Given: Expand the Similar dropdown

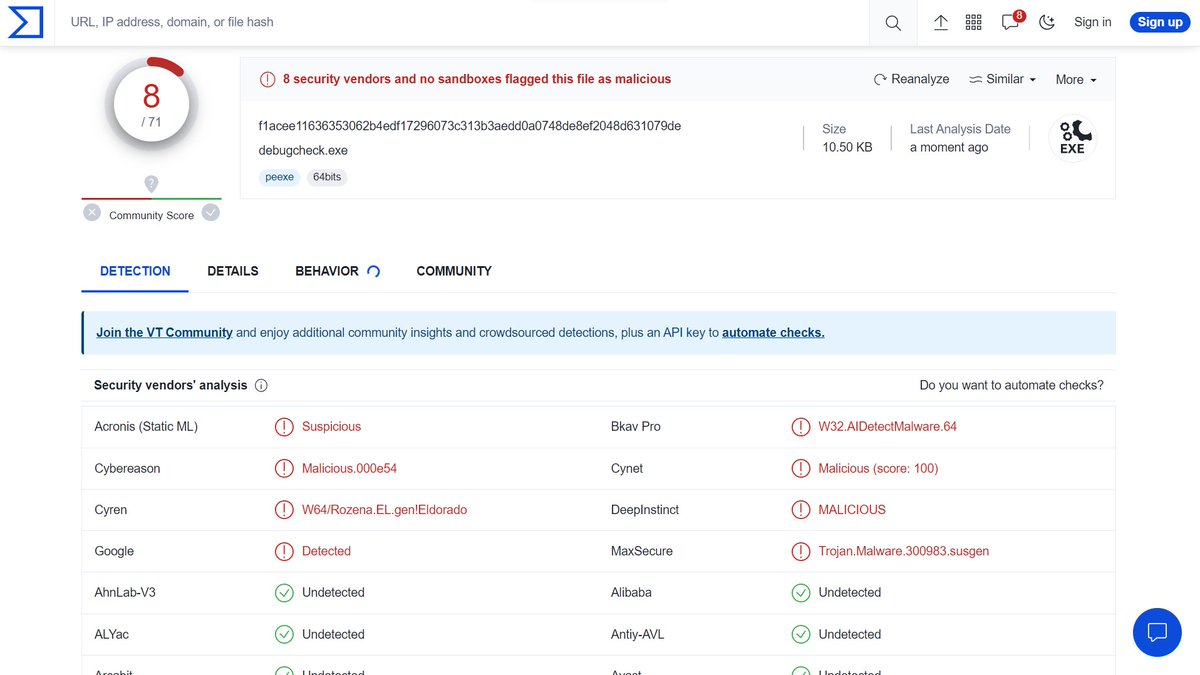Looking at the screenshot, I should [x=1003, y=79].
